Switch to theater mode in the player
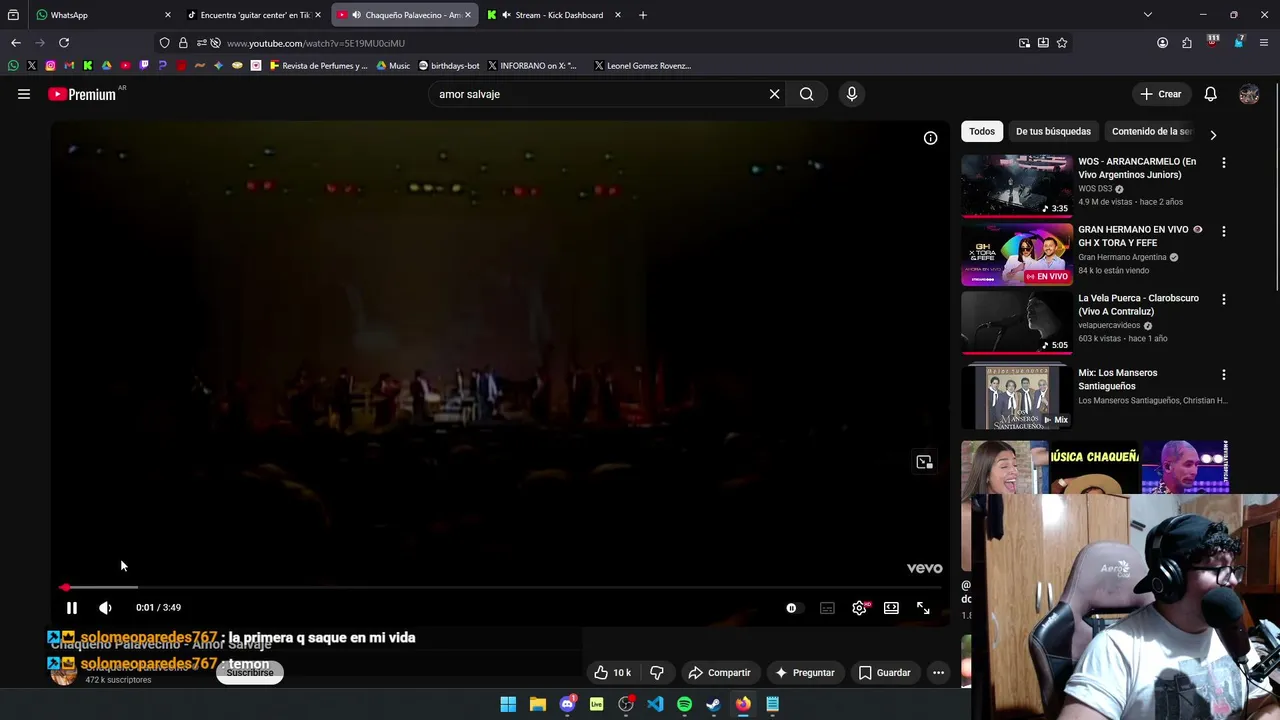 click(x=891, y=608)
